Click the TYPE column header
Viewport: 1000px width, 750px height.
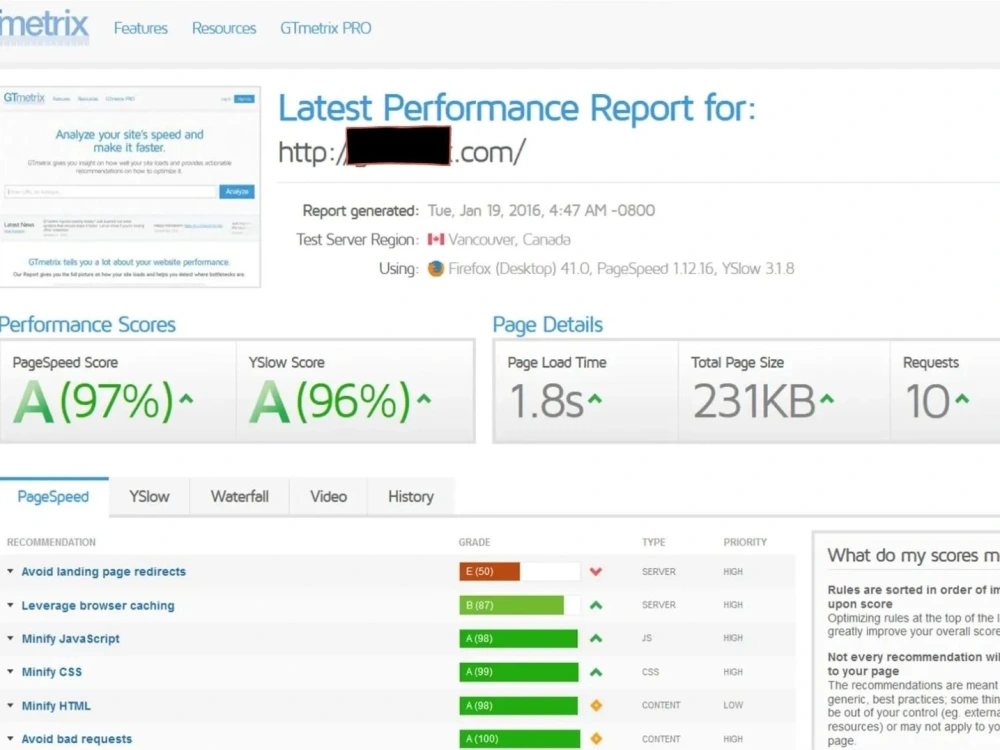pyautogui.click(x=654, y=542)
